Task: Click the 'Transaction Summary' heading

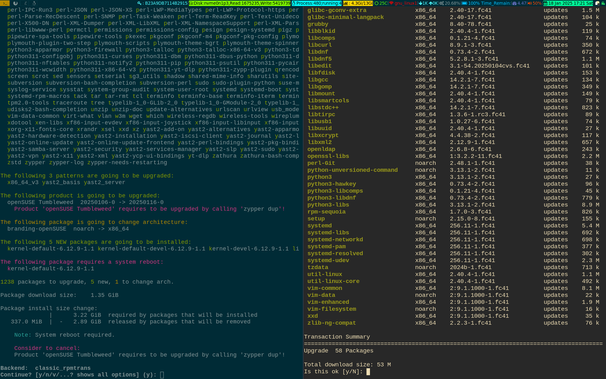Action: click(x=337, y=337)
